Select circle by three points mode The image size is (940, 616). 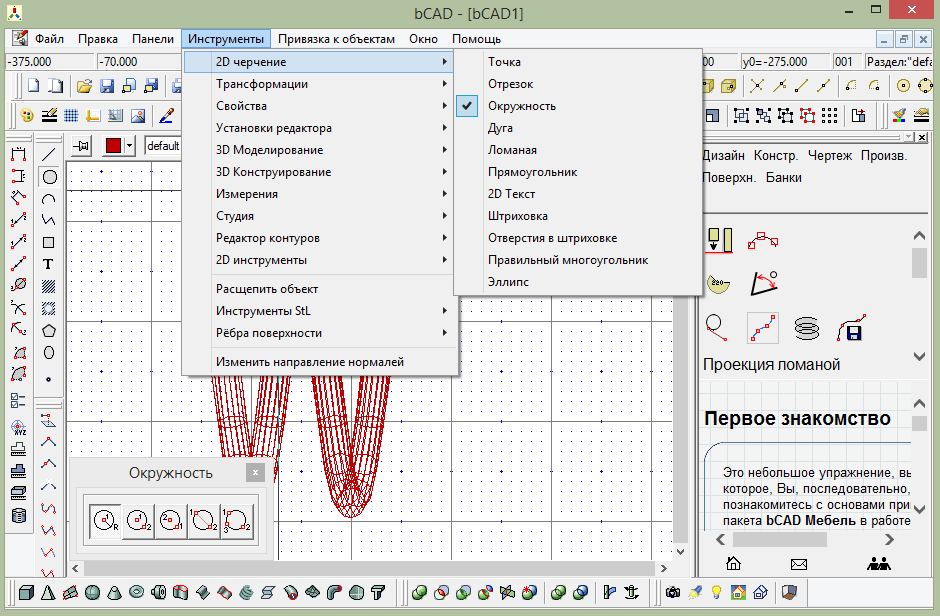pyautogui.click(x=237, y=521)
